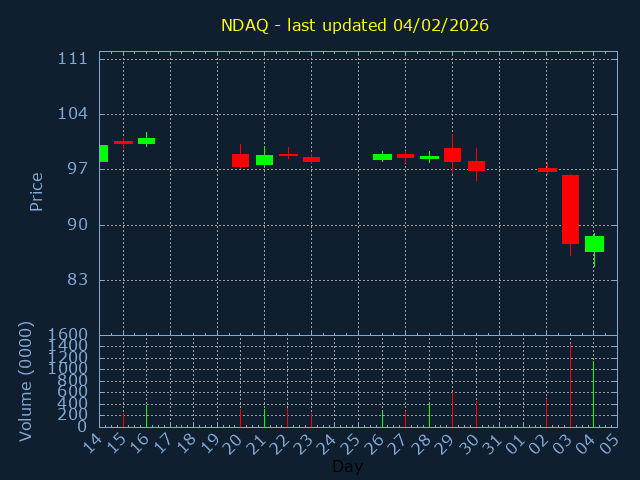
Task: Click the green volume bar on day 28
Action: (x=429, y=416)
